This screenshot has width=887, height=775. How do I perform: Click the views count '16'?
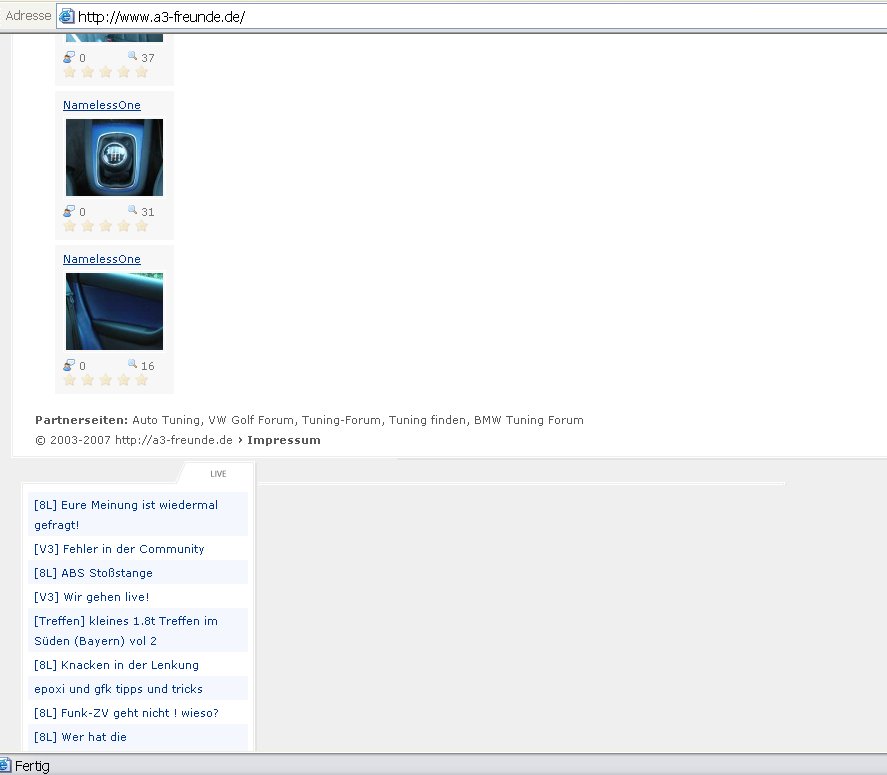[148, 366]
